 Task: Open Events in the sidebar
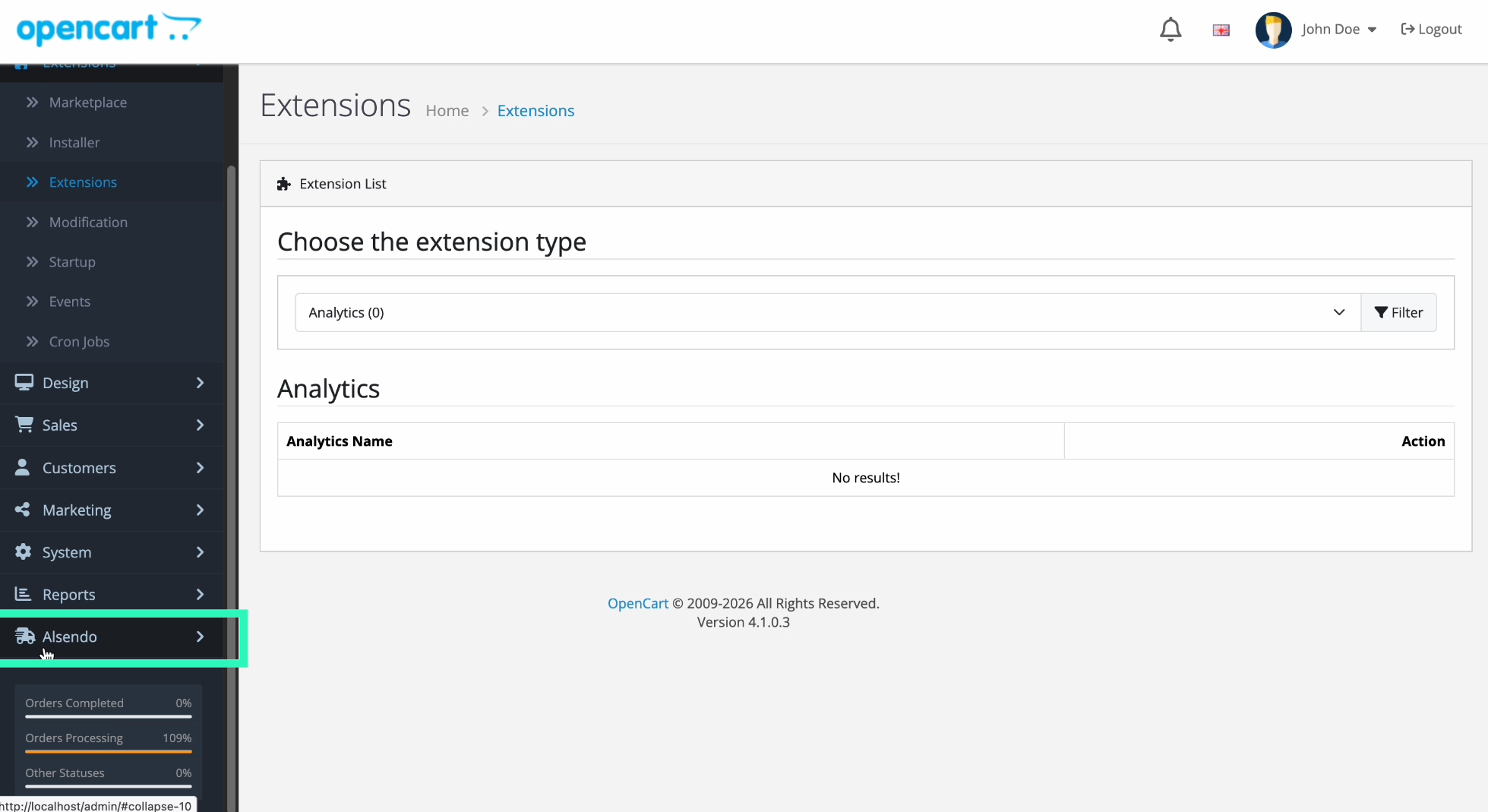[x=70, y=302]
